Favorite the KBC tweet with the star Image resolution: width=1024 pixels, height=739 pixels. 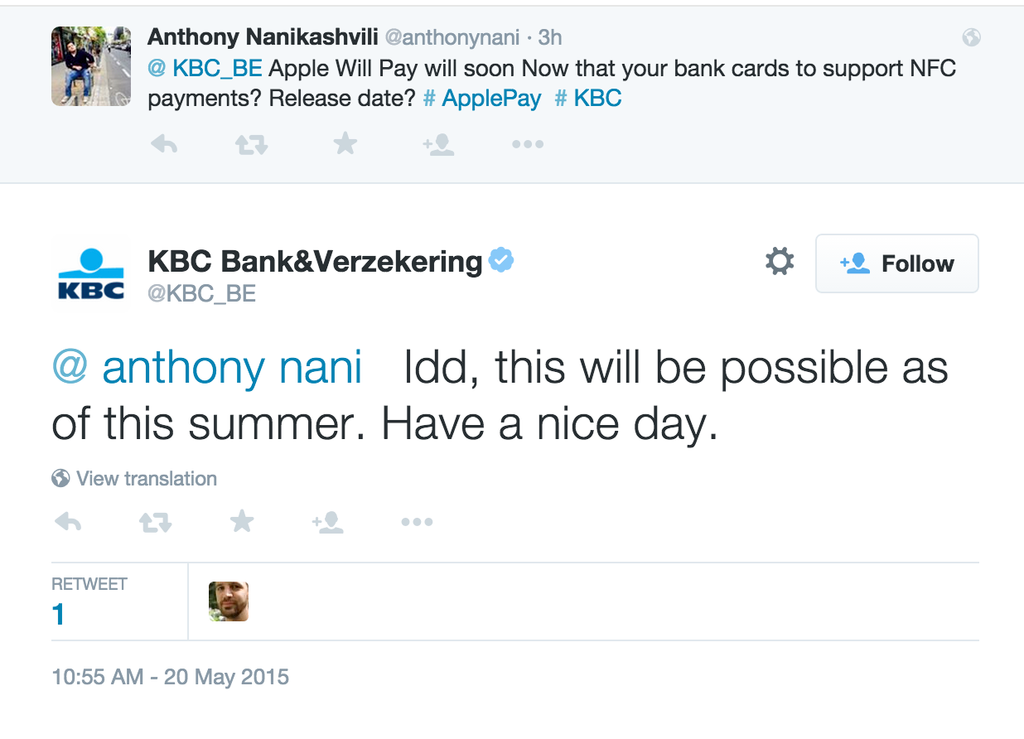[x=241, y=521]
